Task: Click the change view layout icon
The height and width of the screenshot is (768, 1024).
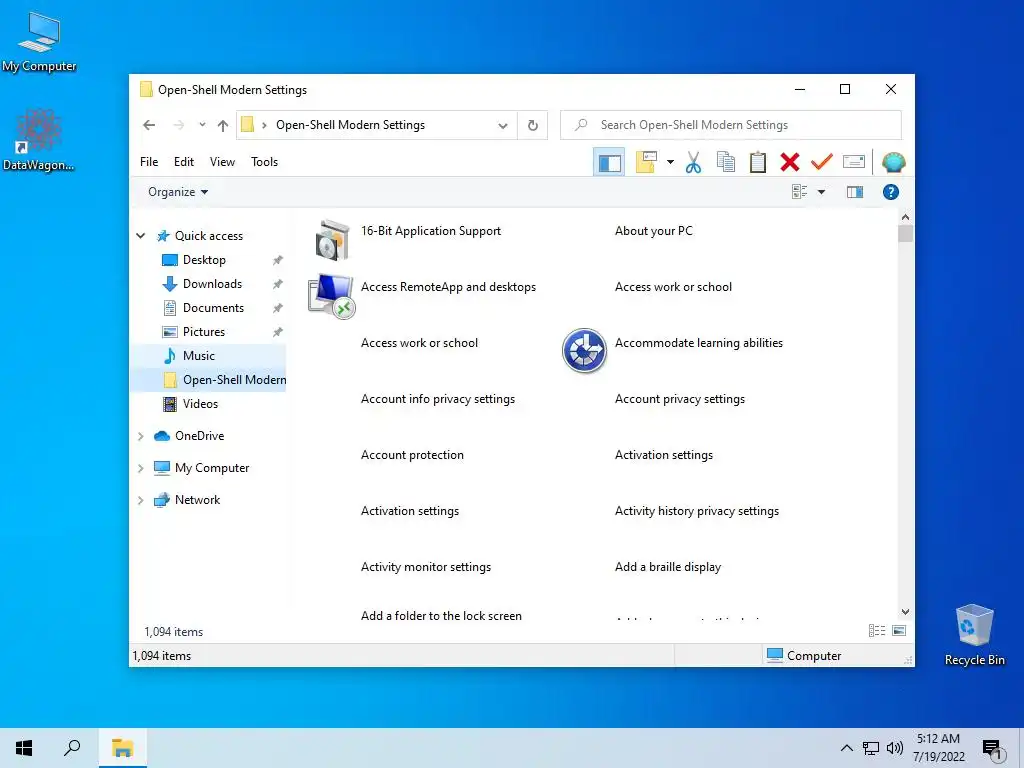Action: [799, 192]
